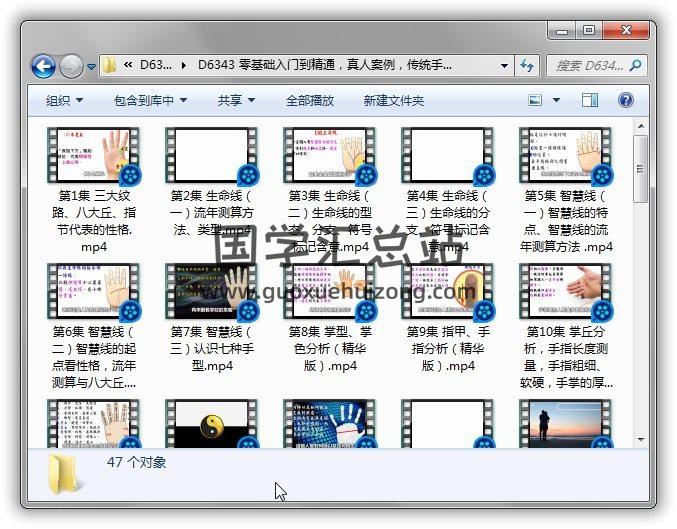This screenshot has height=529, width=677.
Task: Expand the view options dropdown arrow
Action: point(556,100)
